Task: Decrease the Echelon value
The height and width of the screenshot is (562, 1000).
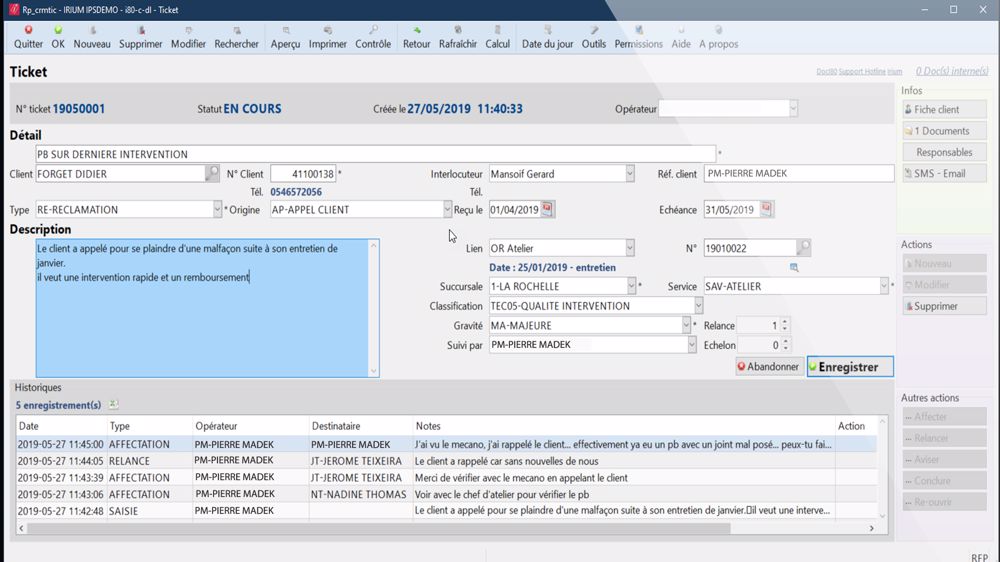Action: 786,348
